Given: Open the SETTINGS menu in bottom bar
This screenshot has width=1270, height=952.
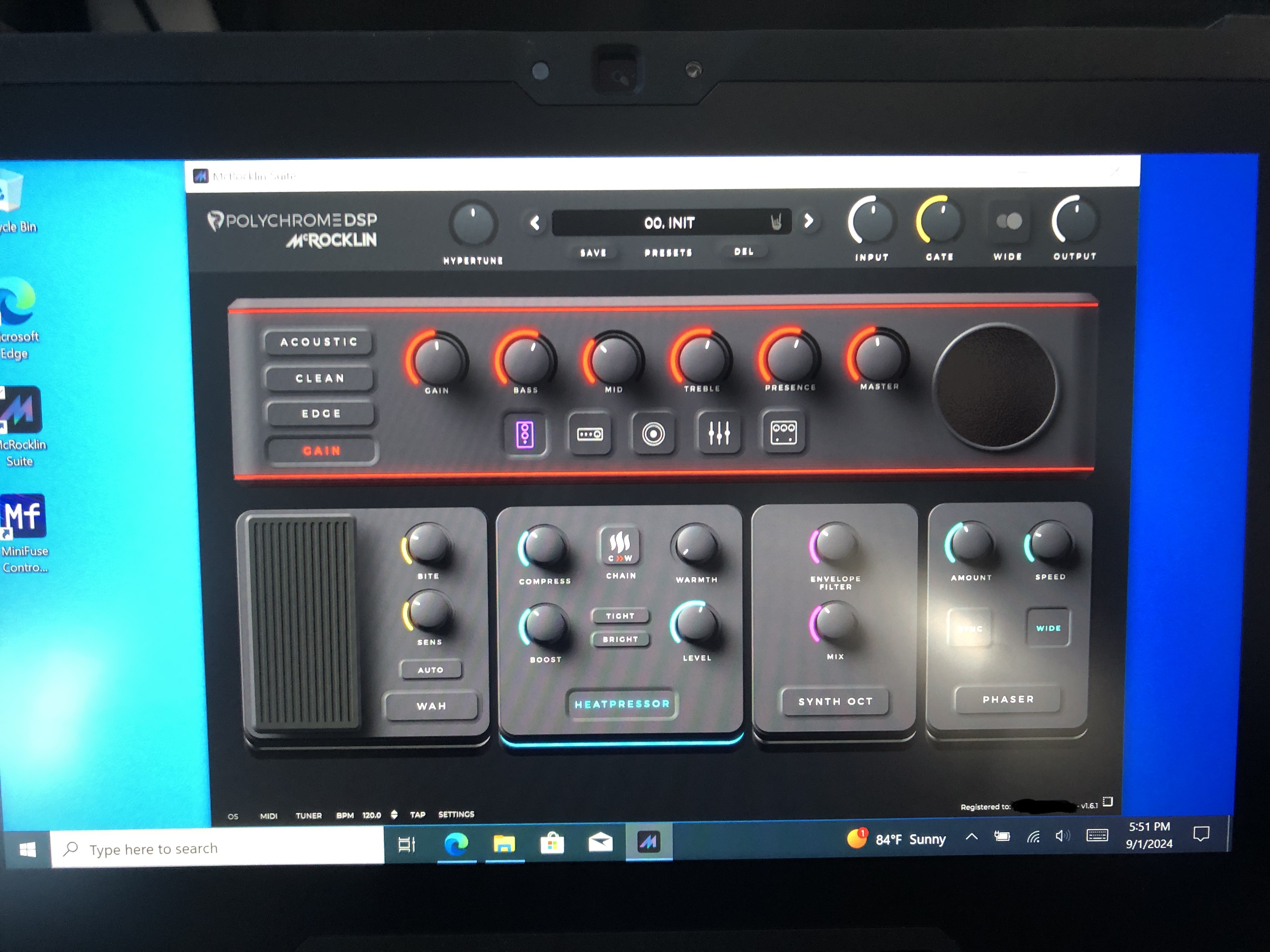Looking at the screenshot, I should (x=456, y=814).
